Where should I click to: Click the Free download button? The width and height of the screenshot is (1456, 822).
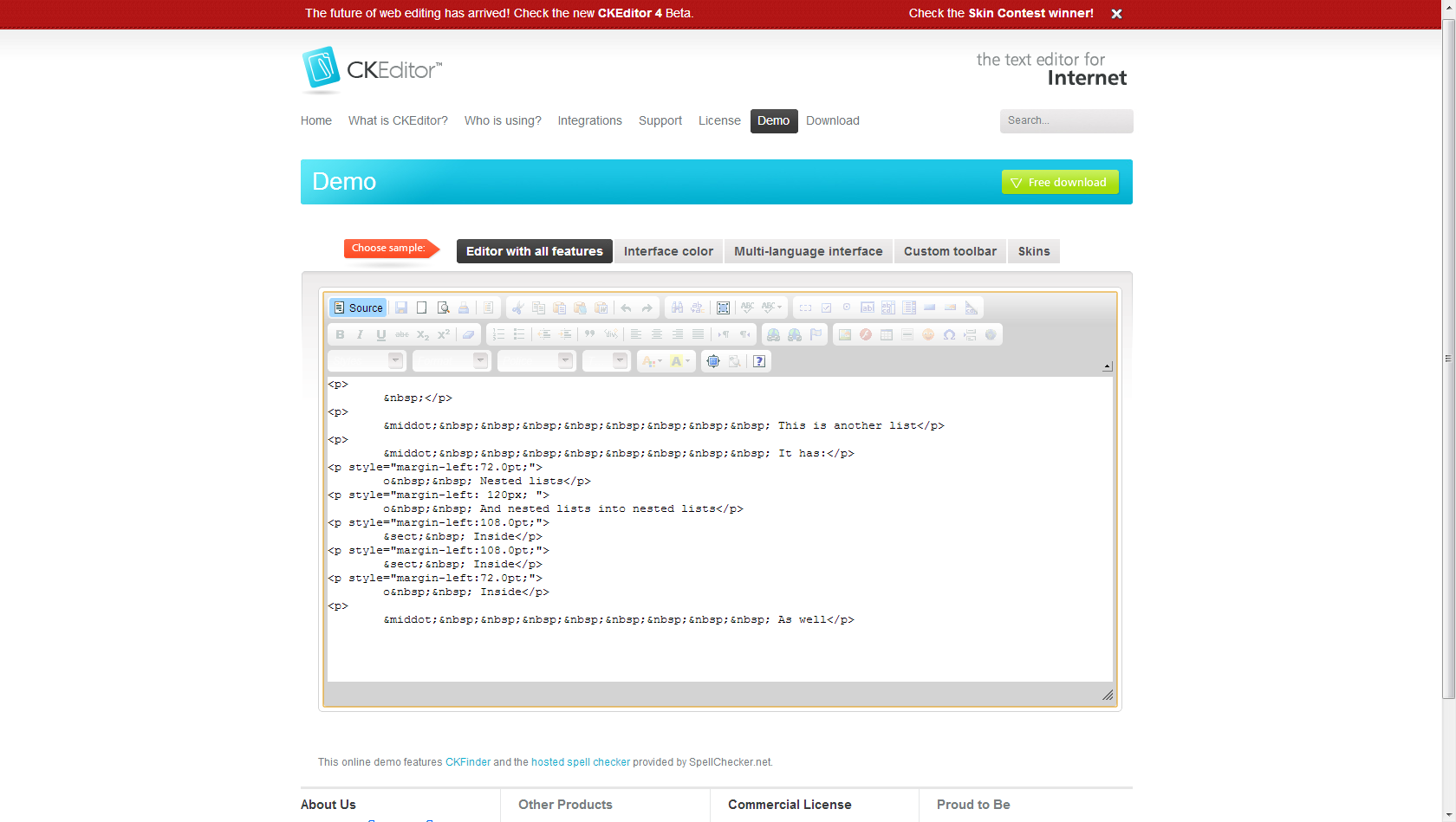(1060, 182)
